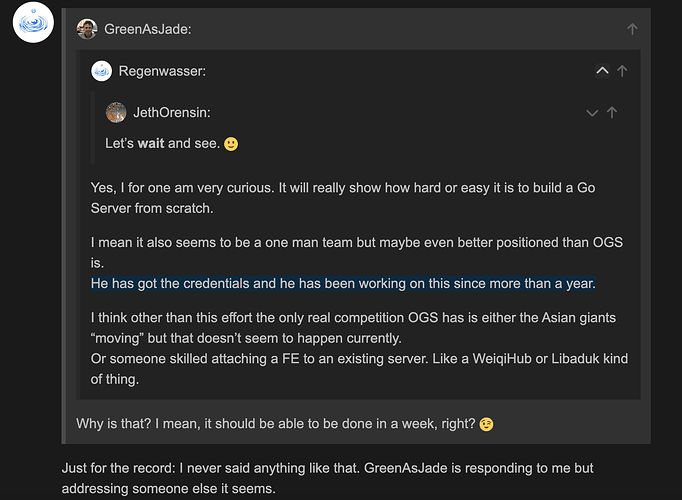Viewport: 682px width, 500px height.
Task: Click Regenwasser's avatar in the nested quote
Action: tap(101, 71)
